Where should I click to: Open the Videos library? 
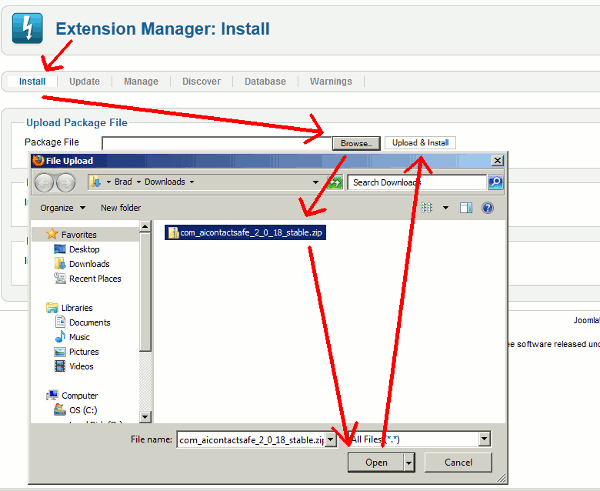[81, 366]
